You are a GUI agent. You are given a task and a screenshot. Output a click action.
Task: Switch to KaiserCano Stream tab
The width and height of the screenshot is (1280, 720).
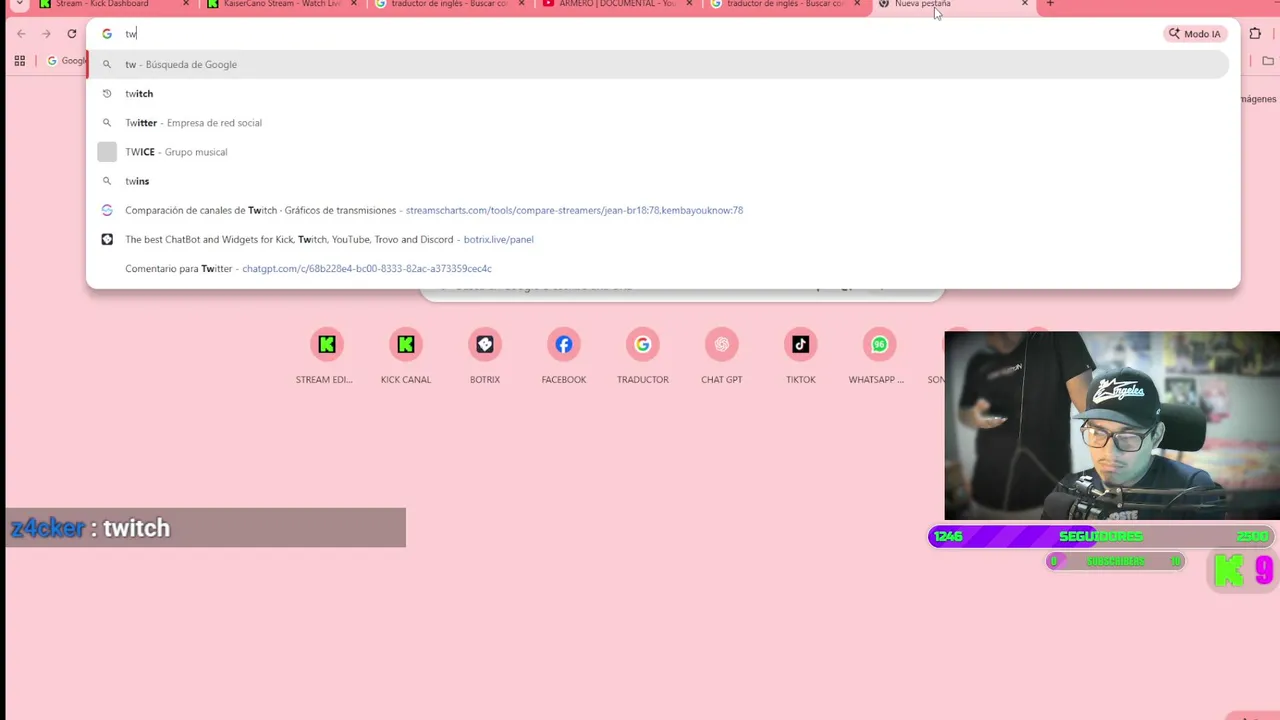281,4
